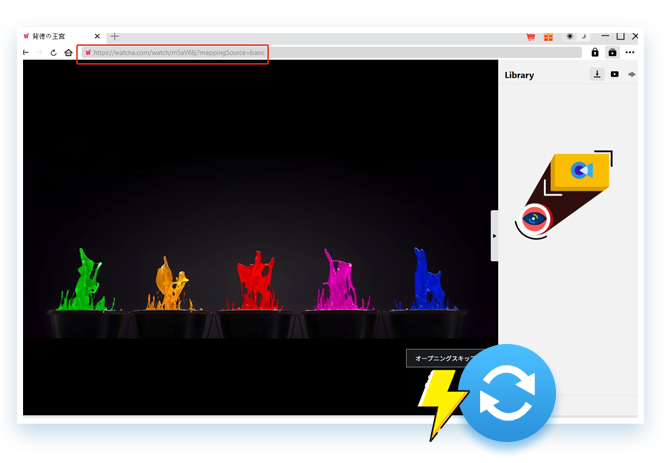Click the padlock icon in toolbar
The image size is (664, 463).
coord(595,53)
